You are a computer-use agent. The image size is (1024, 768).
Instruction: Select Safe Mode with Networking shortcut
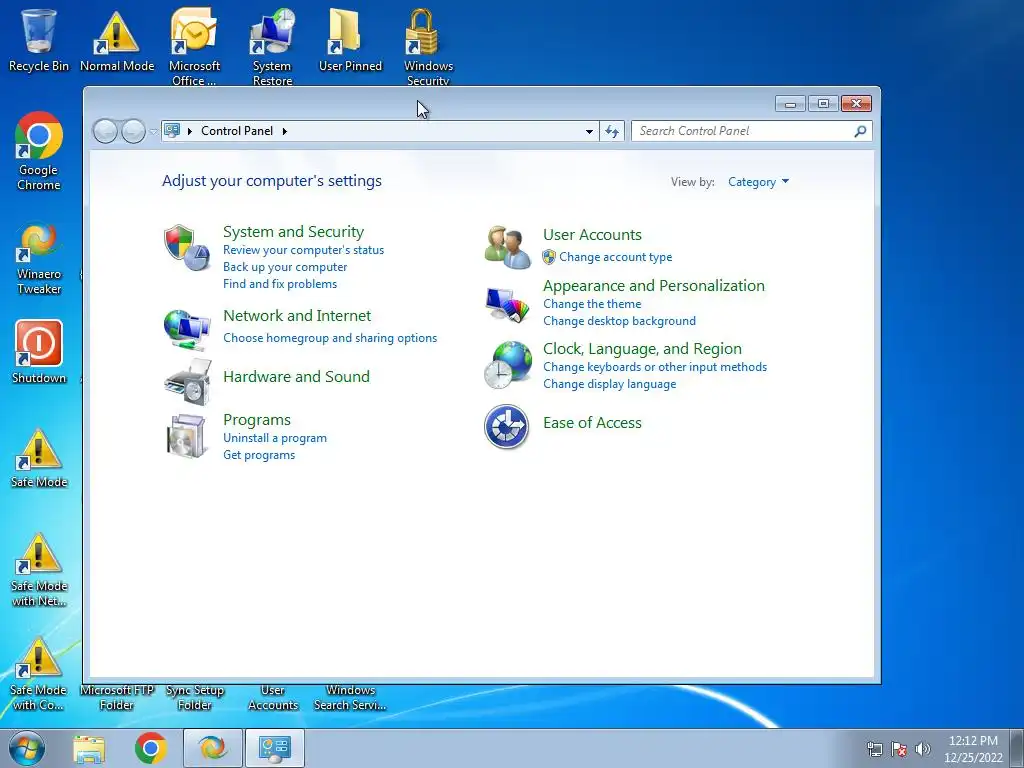coord(39,570)
